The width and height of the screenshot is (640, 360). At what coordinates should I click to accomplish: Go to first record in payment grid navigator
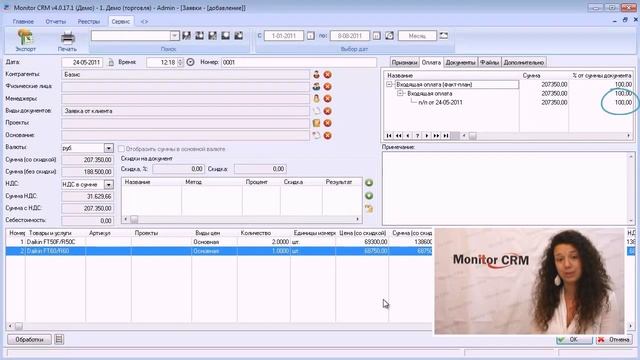(389, 136)
